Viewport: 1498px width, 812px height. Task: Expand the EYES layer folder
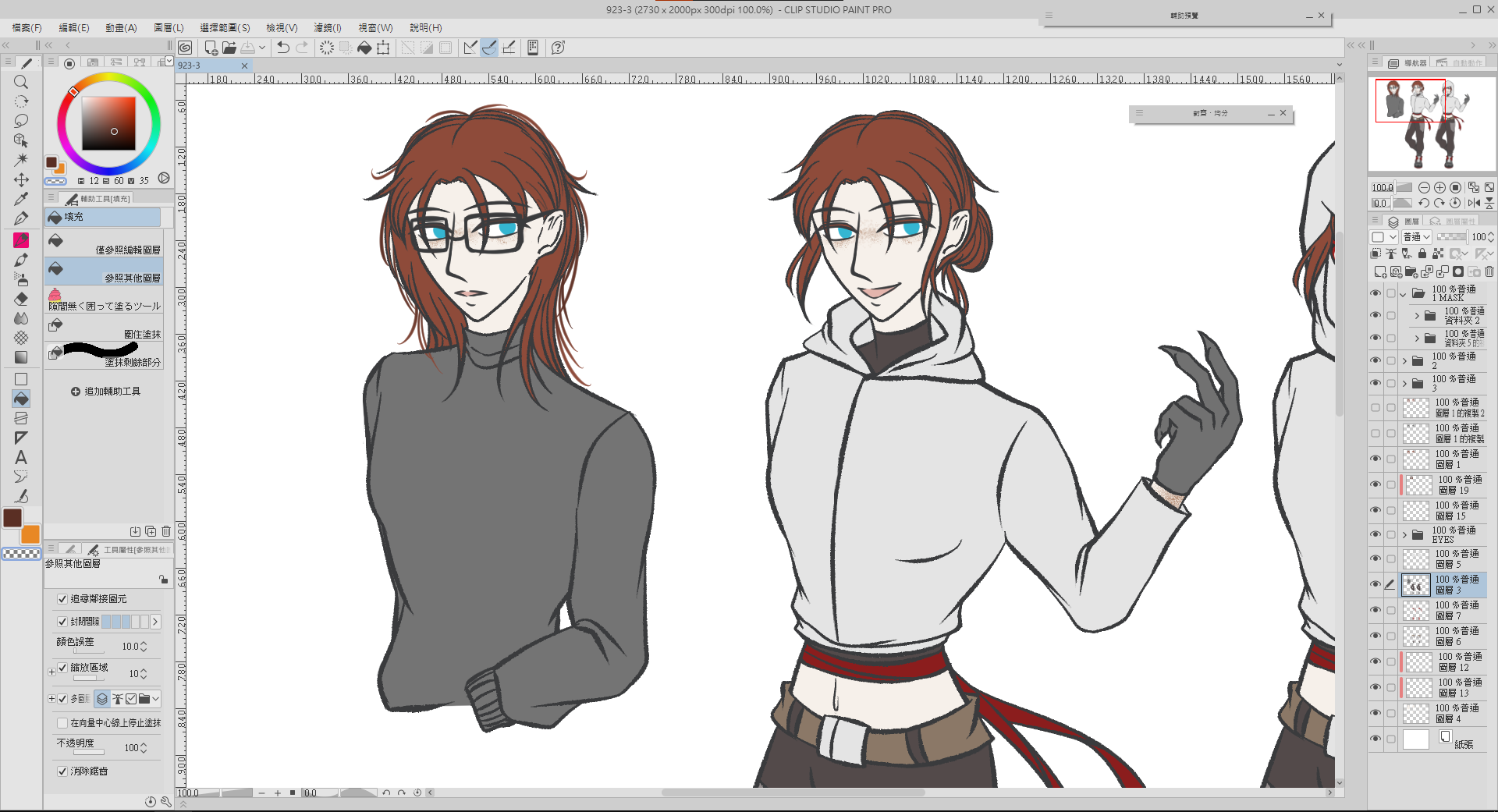[1404, 535]
